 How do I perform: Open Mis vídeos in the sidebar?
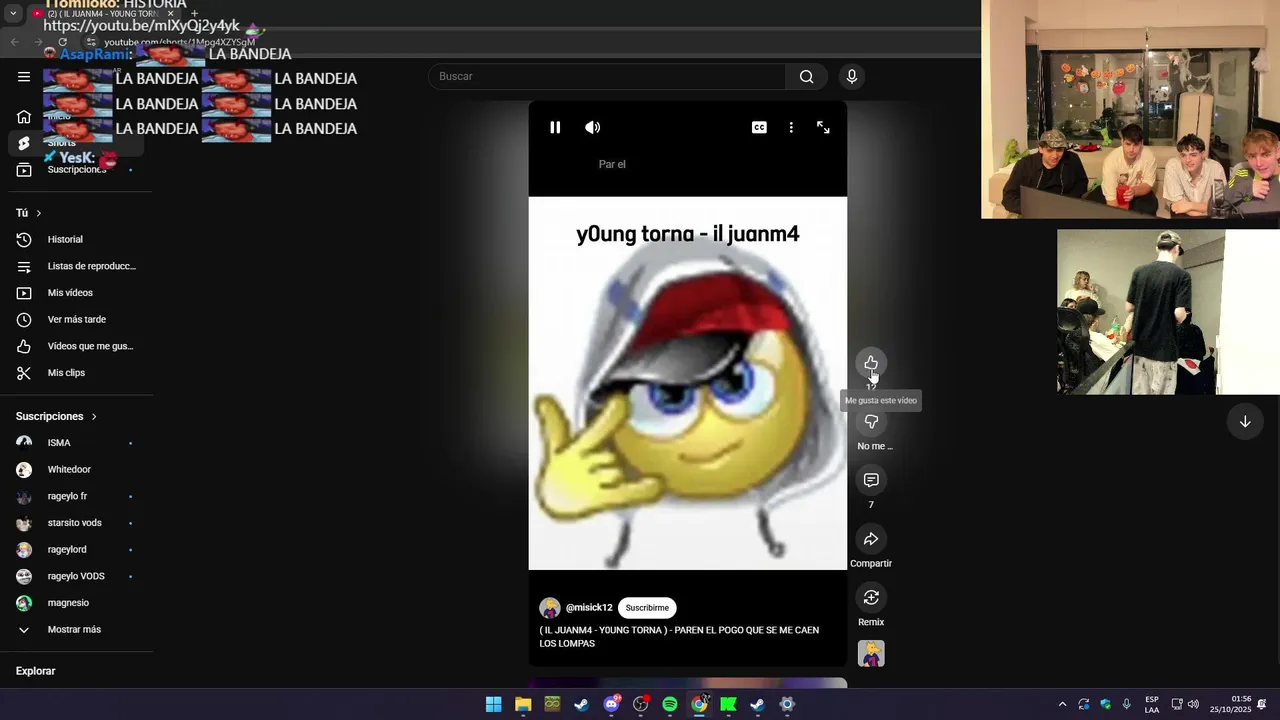[76, 293]
